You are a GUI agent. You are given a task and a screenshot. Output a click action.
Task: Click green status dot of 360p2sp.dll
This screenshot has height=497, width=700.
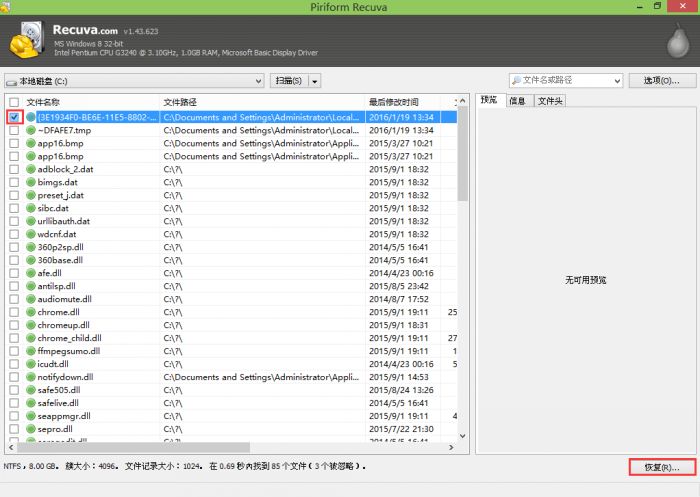click(30, 247)
